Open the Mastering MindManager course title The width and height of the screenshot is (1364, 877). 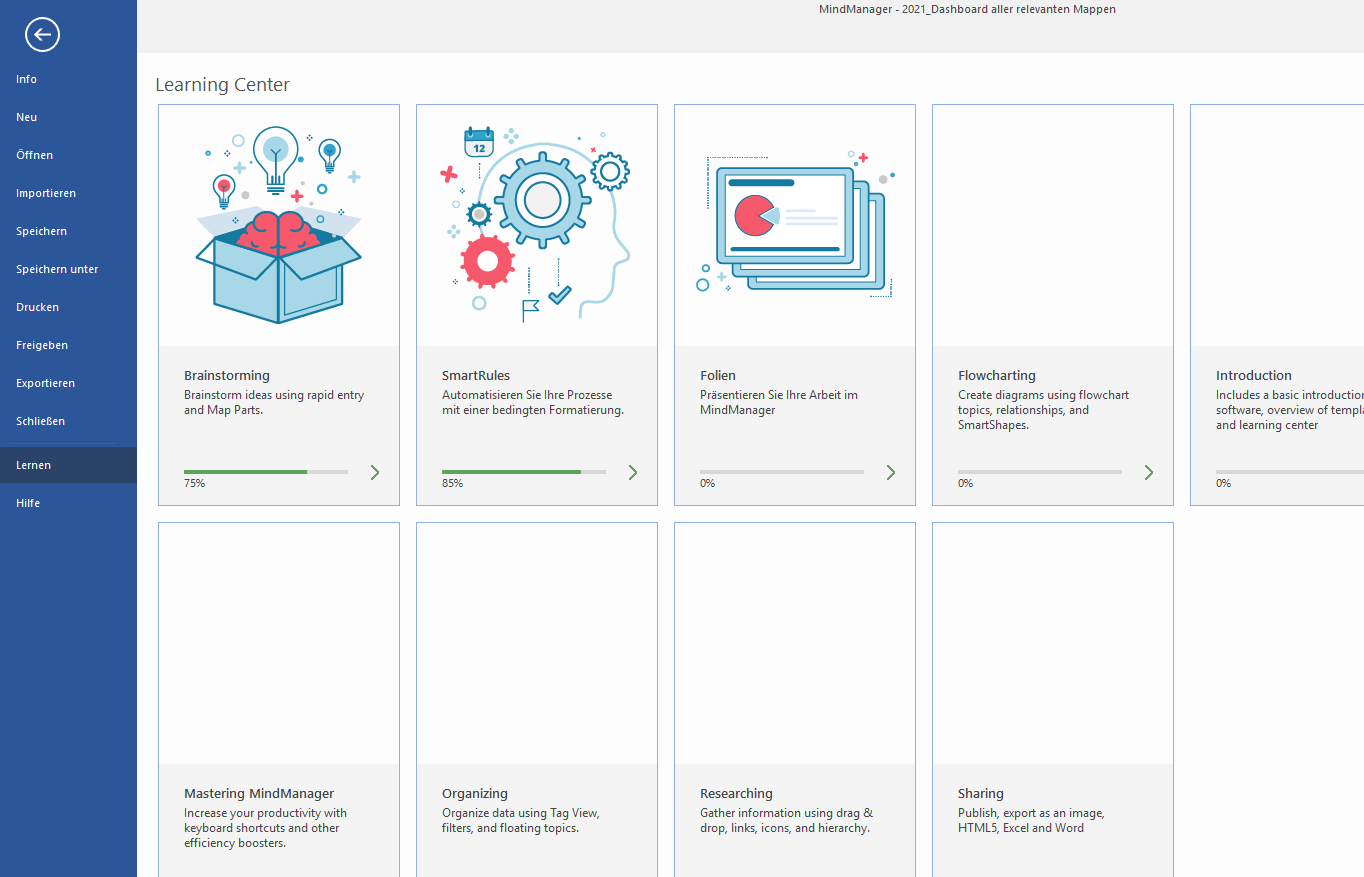pyautogui.click(x=259, y=793)
